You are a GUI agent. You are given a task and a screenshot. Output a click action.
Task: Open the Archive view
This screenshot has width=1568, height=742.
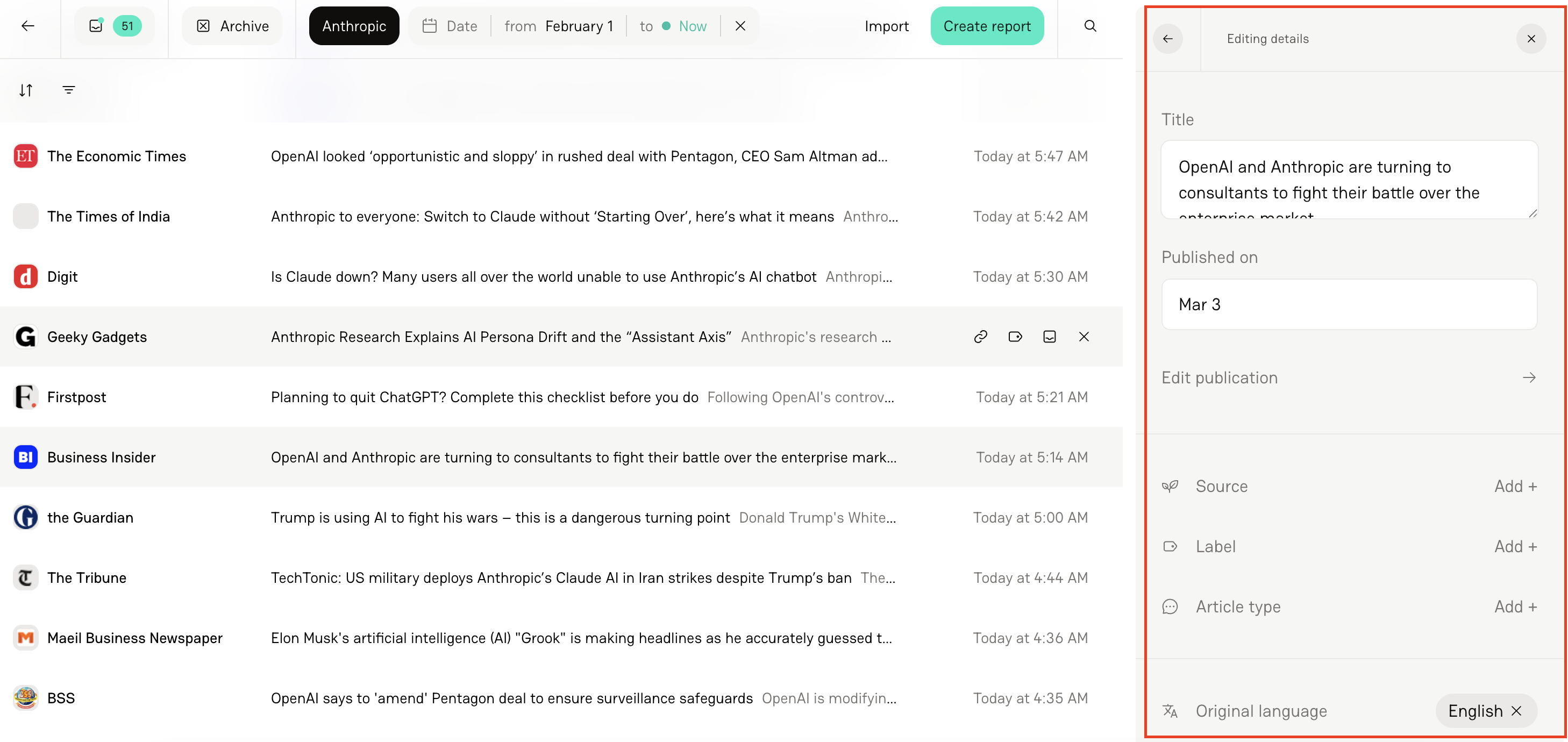pyautogui.click(x=231, y=26)
